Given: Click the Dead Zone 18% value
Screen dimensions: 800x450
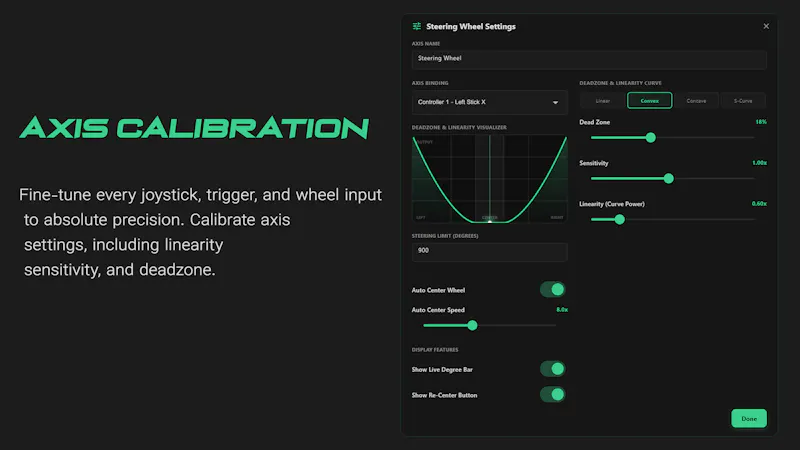Looking at the screenshot, I should (761, 122).
